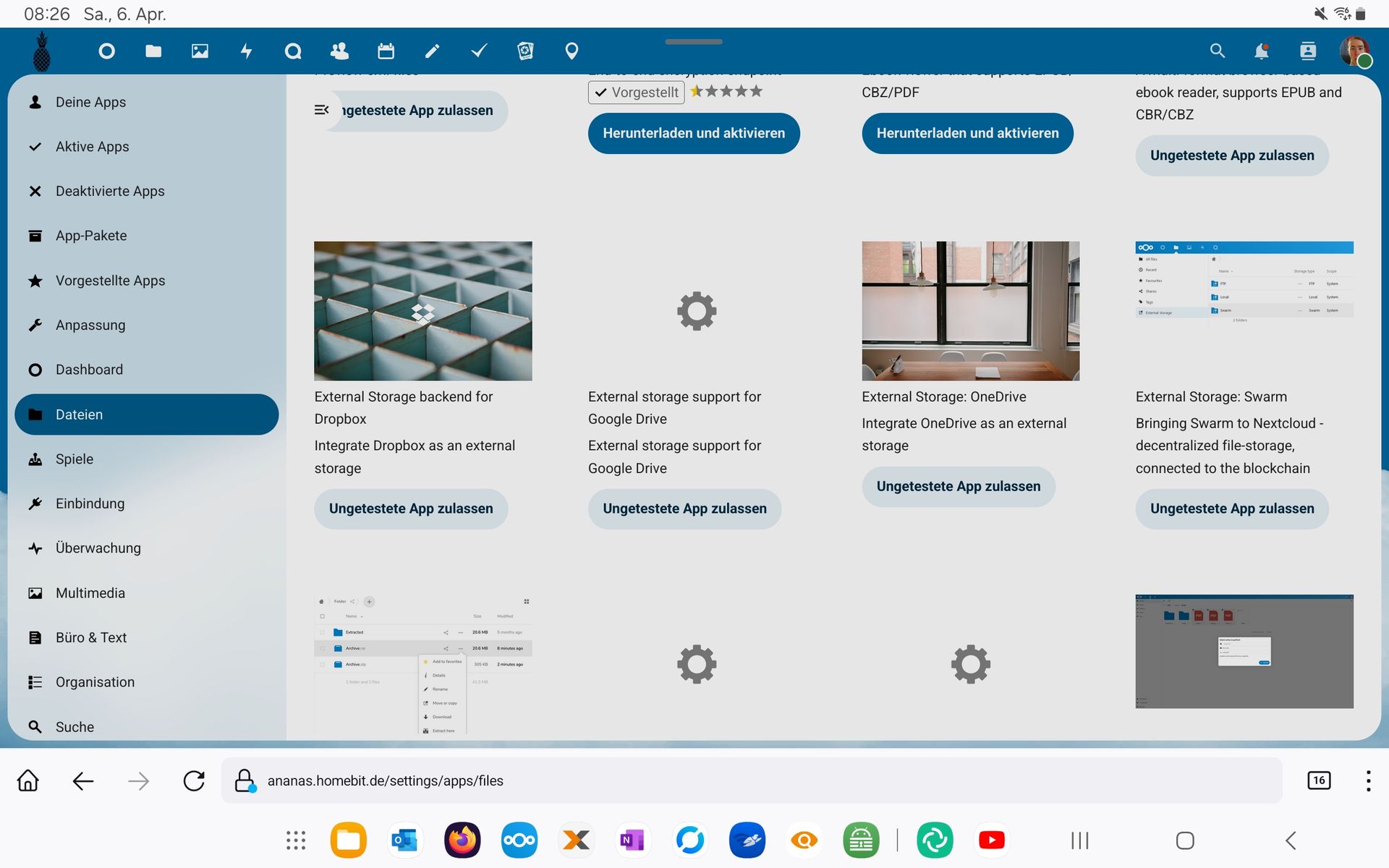Allow untested EPUB and CBR/CBZ reader app

point(1232,156)
